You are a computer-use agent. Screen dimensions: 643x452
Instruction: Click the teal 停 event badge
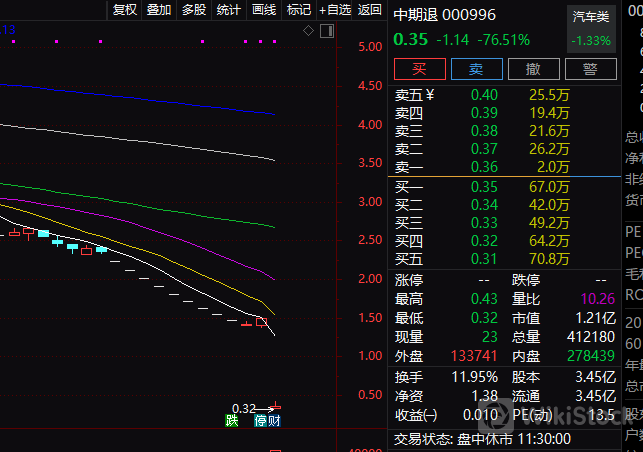260,421
